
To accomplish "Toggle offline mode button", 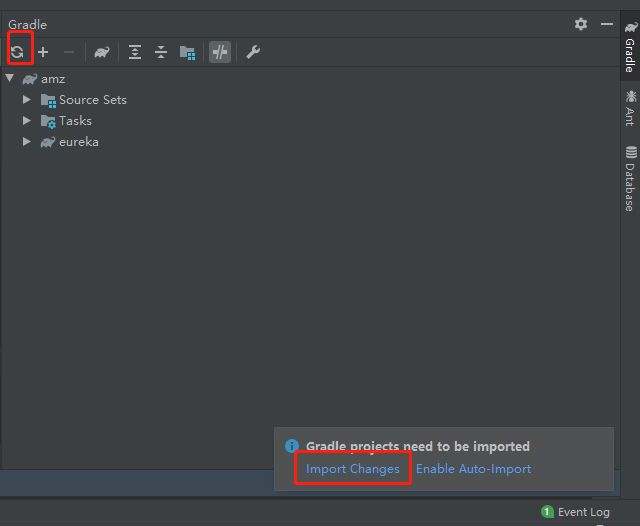I will [220, 52].
